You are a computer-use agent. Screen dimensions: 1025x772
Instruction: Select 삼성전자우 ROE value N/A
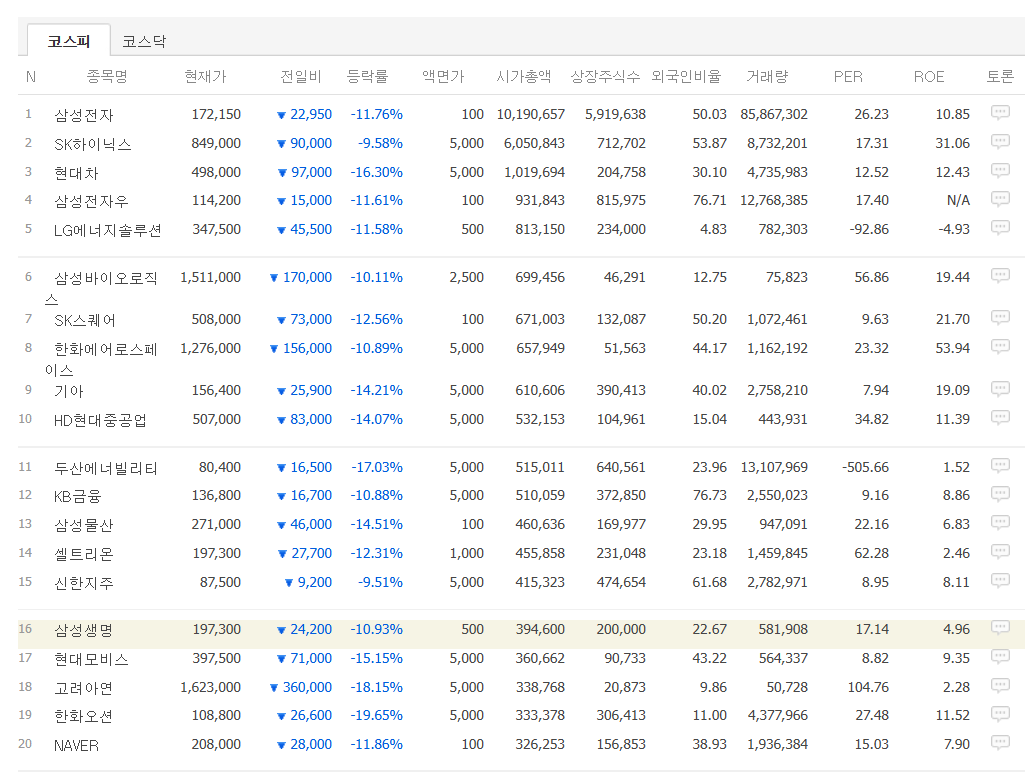[958, 201]
